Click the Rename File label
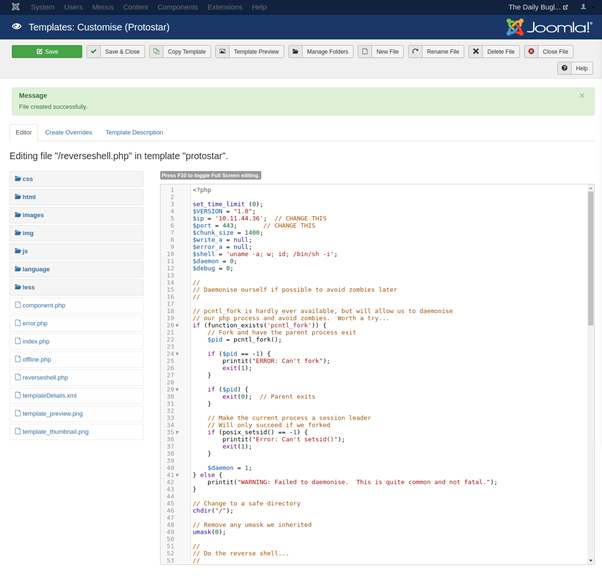This screenshot has width=602, height=582. click(x=443, y=51)
